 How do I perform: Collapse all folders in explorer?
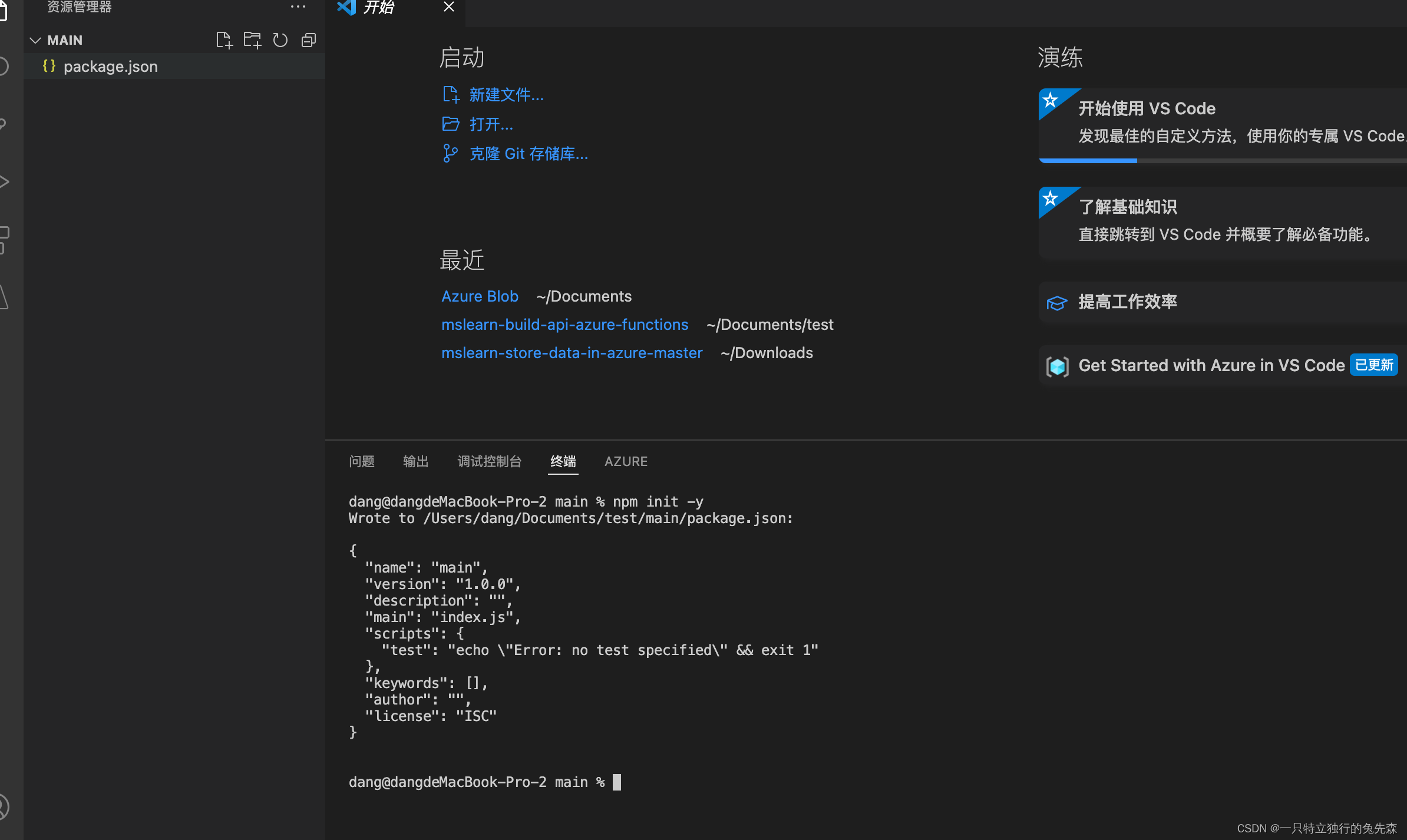(309, 40)
